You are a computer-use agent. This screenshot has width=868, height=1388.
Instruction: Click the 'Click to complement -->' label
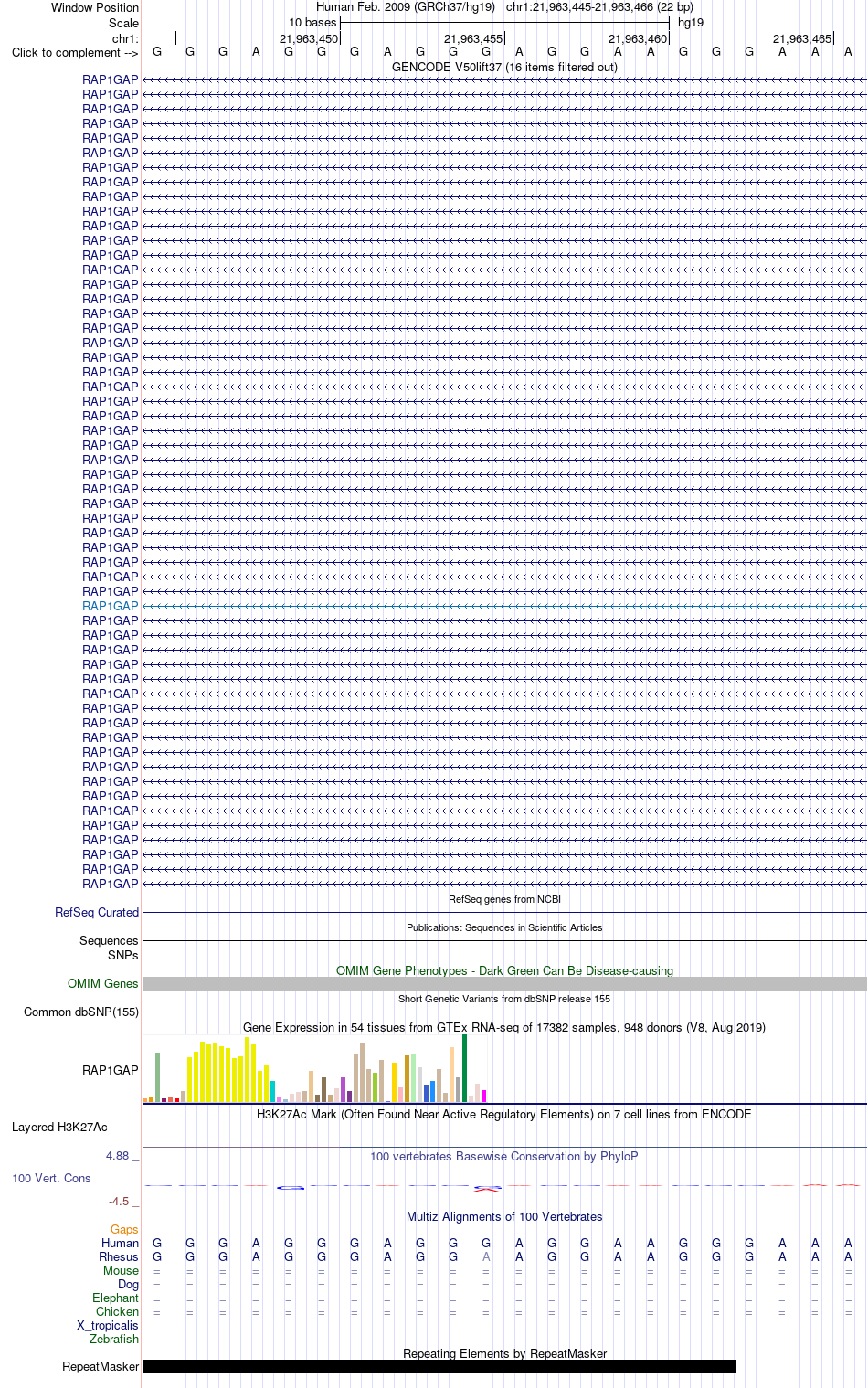click(75, 52)
